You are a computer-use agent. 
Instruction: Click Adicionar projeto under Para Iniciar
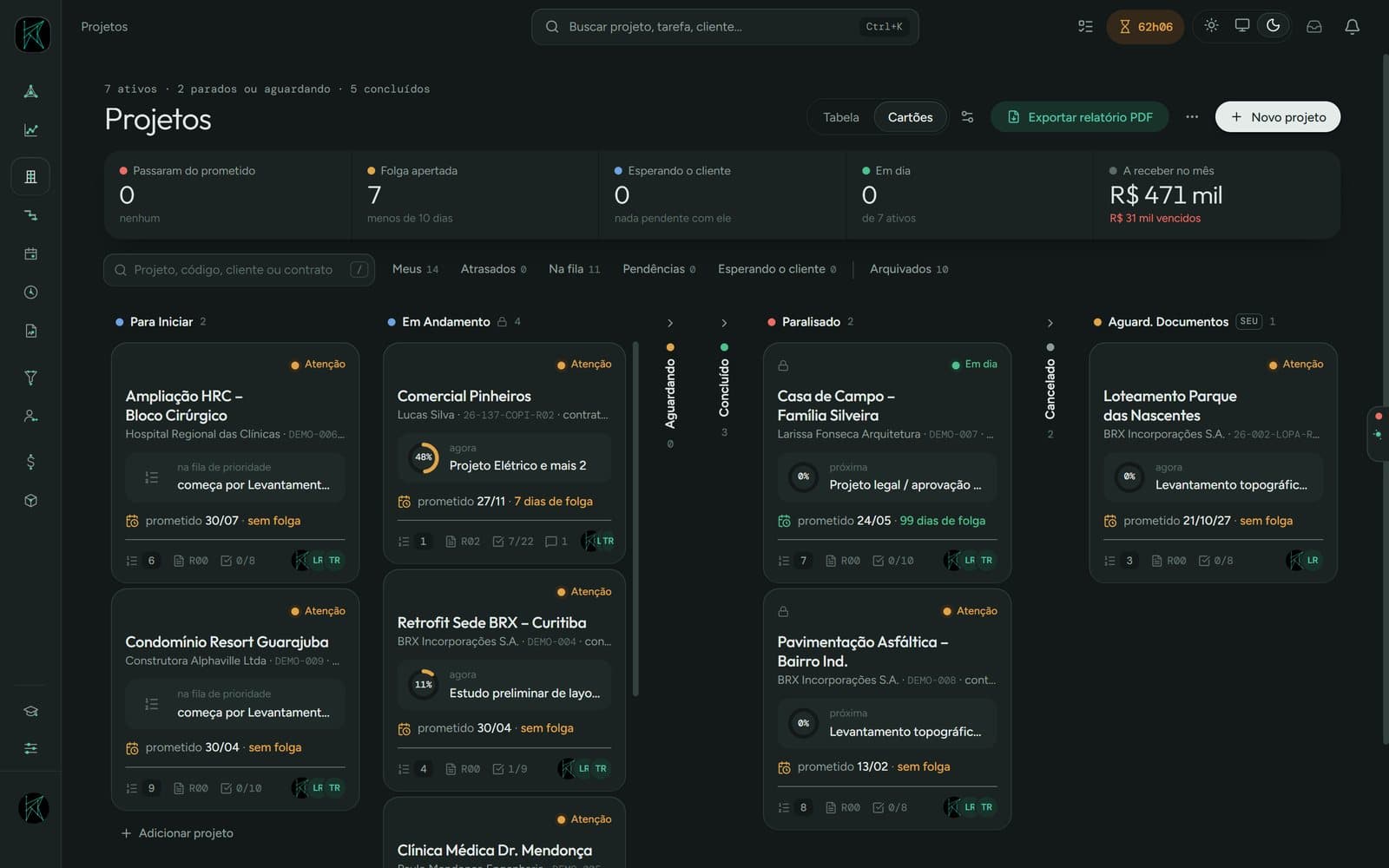click(177, 833)
